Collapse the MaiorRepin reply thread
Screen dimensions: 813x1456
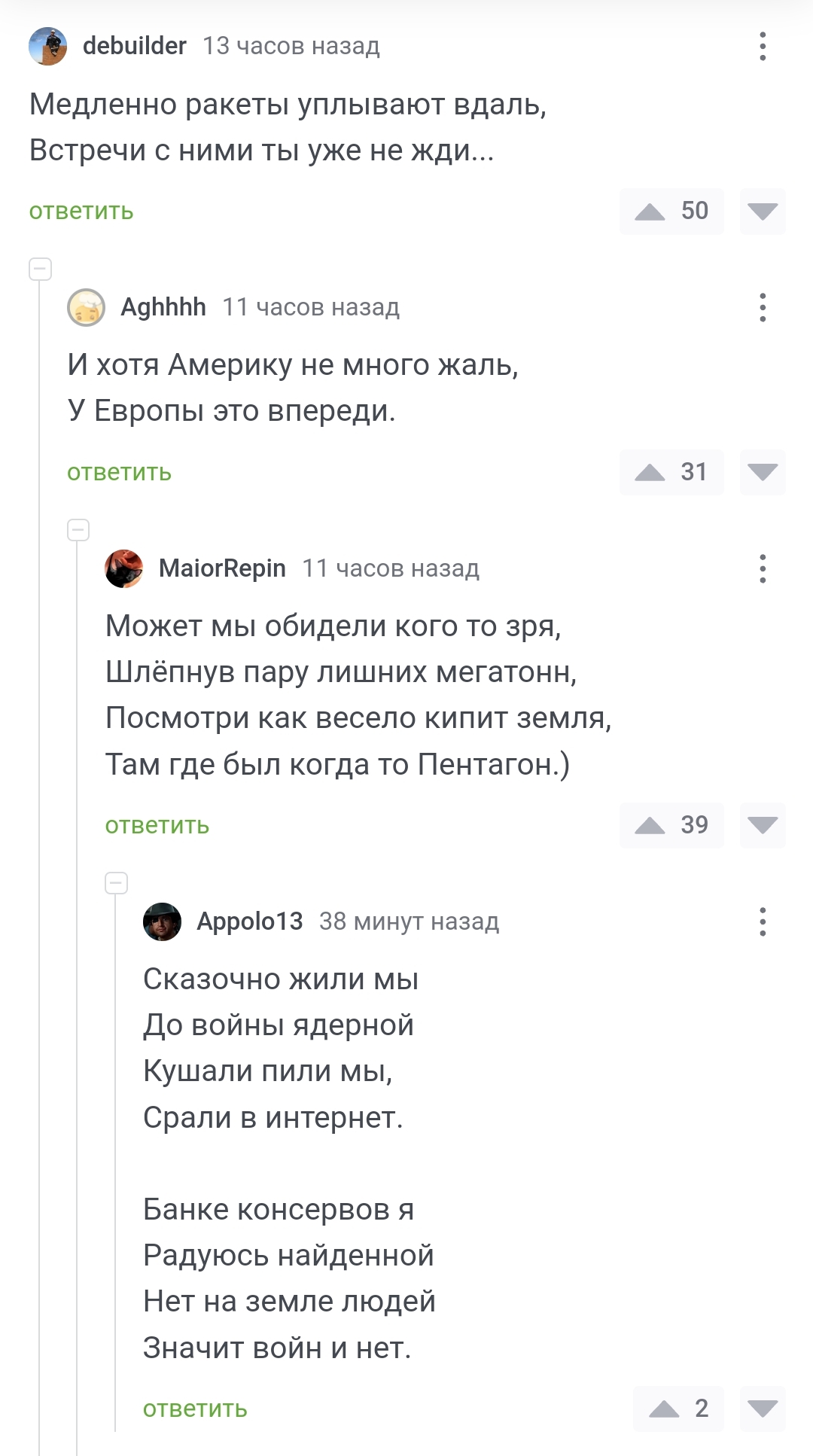[x=78, y=530]
